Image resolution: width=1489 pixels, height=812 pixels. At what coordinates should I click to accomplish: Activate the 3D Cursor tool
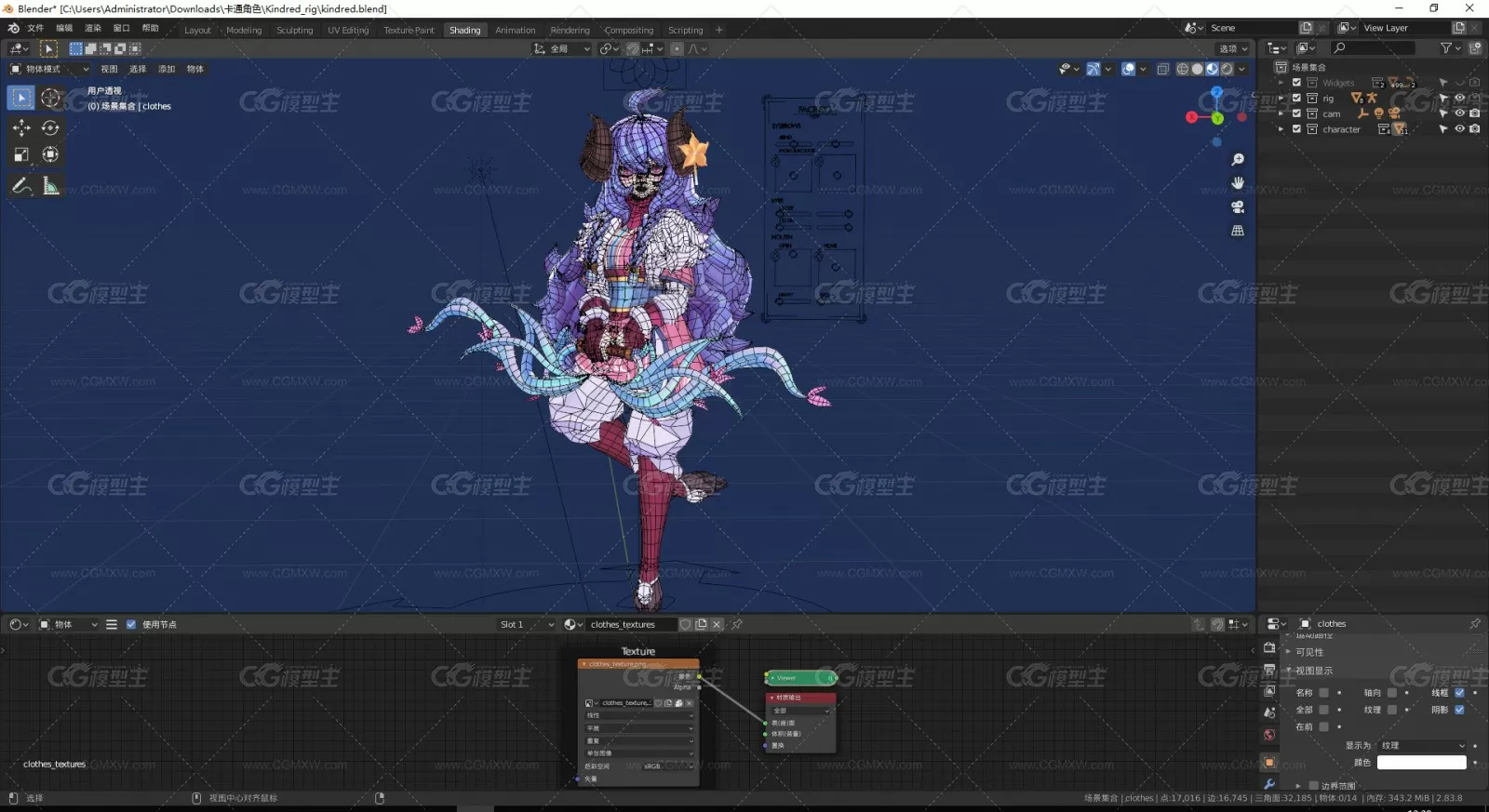point(51,98)
